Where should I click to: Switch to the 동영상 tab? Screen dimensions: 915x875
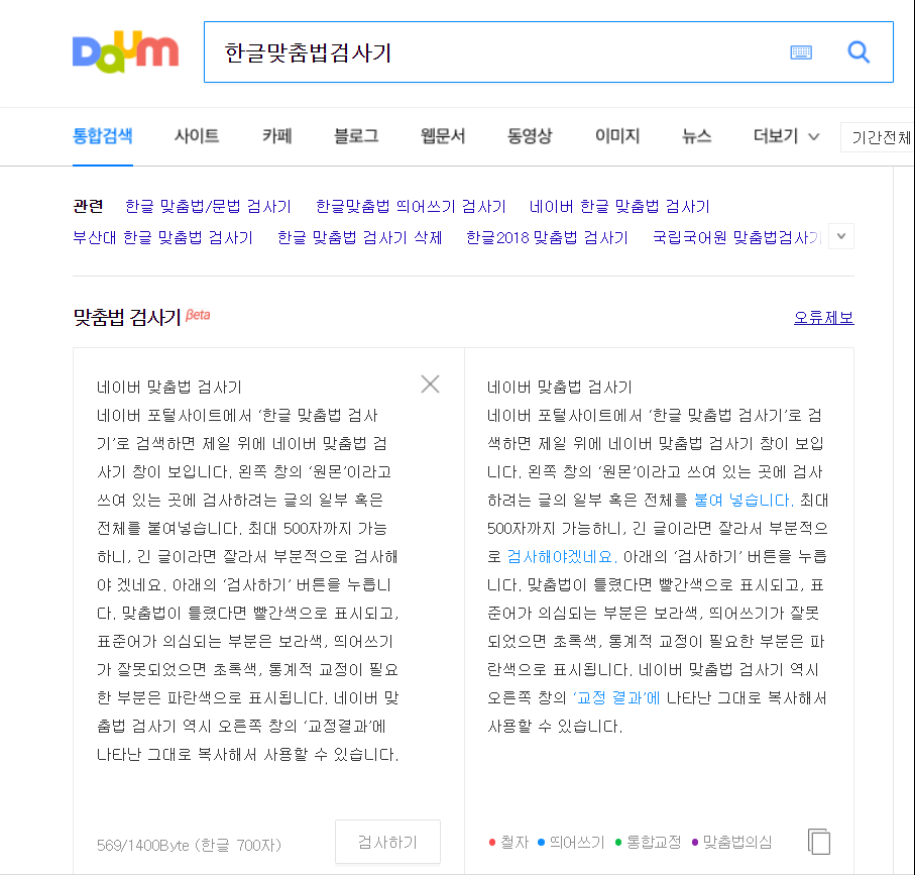(x=529, y=136)
